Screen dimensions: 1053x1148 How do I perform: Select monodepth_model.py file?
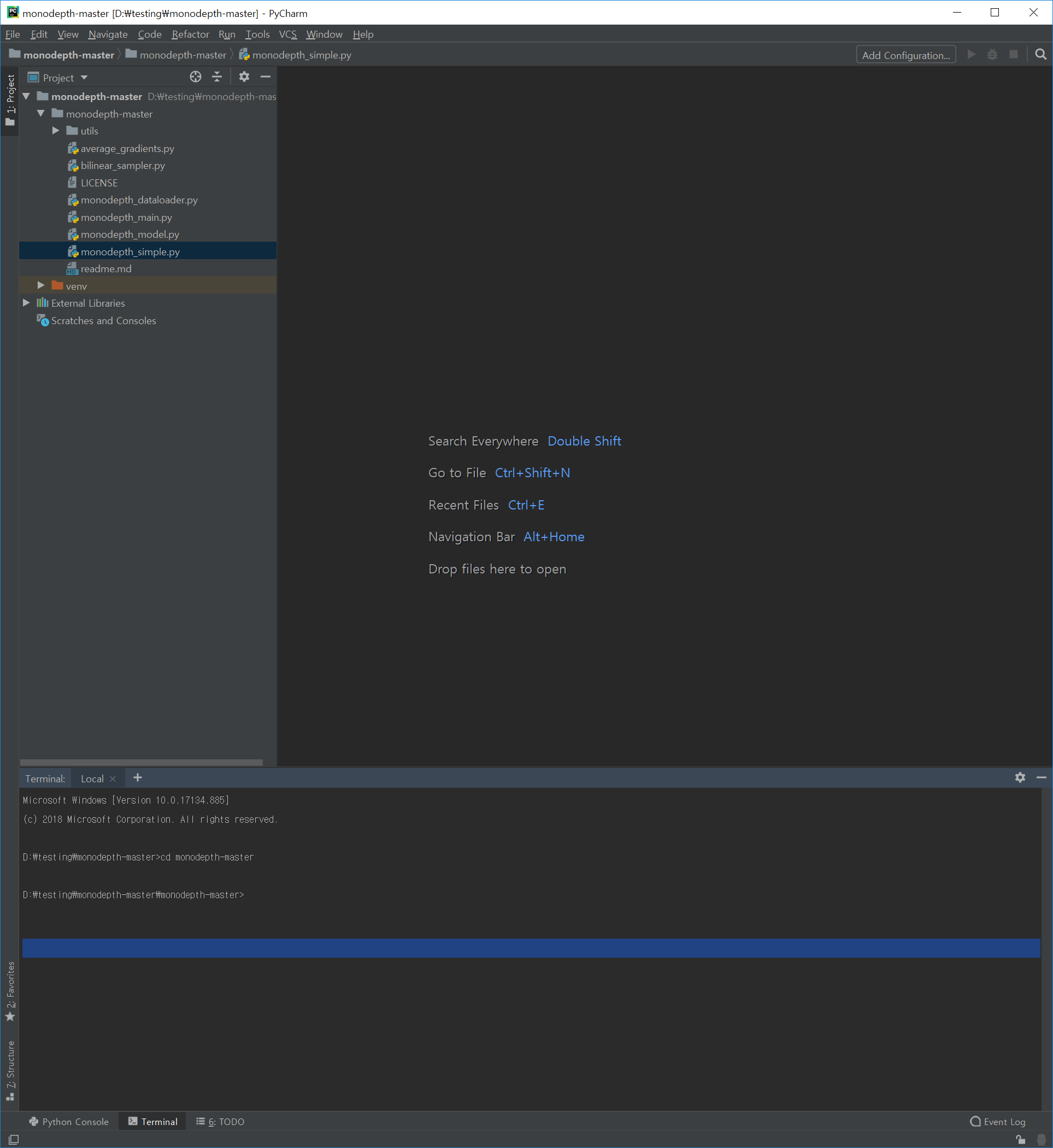tap(130, 235)
